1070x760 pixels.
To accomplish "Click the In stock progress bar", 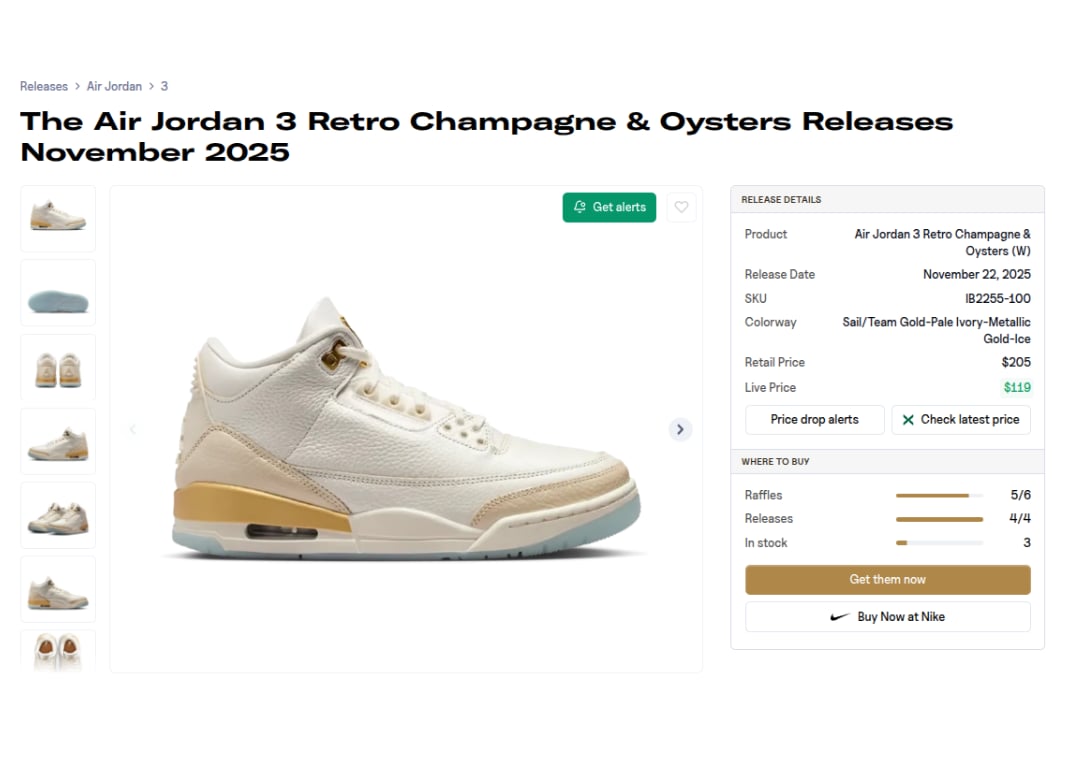I will tap(939, 543).
